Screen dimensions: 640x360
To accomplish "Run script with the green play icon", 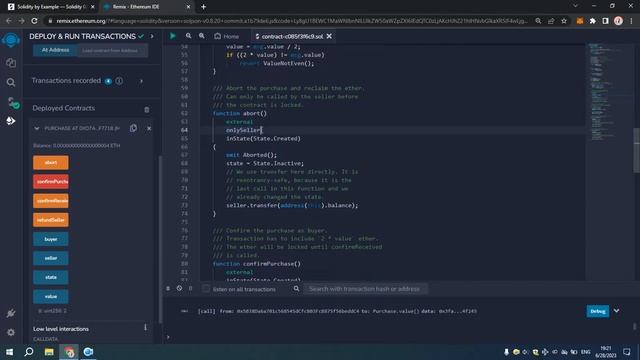I will pyautogui.click(x=173, y=36).
